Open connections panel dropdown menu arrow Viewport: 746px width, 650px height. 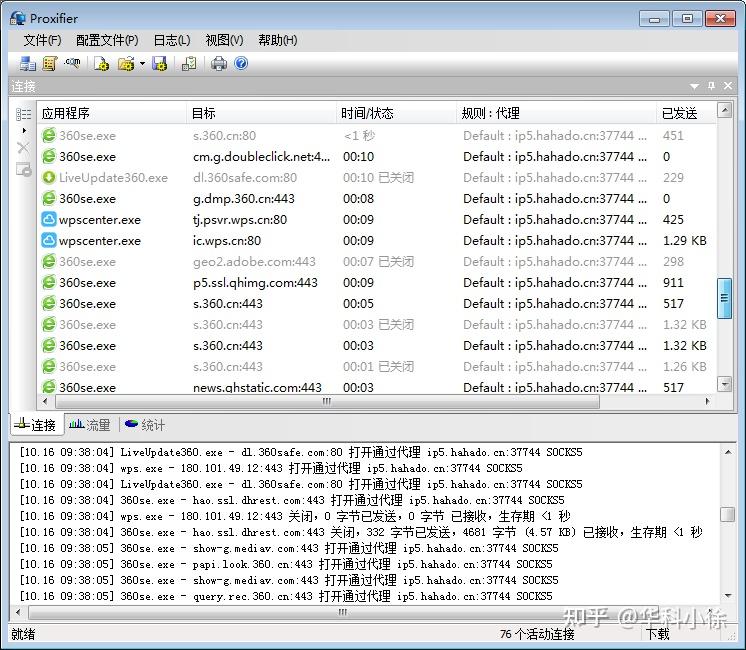(x=694, y=86)
